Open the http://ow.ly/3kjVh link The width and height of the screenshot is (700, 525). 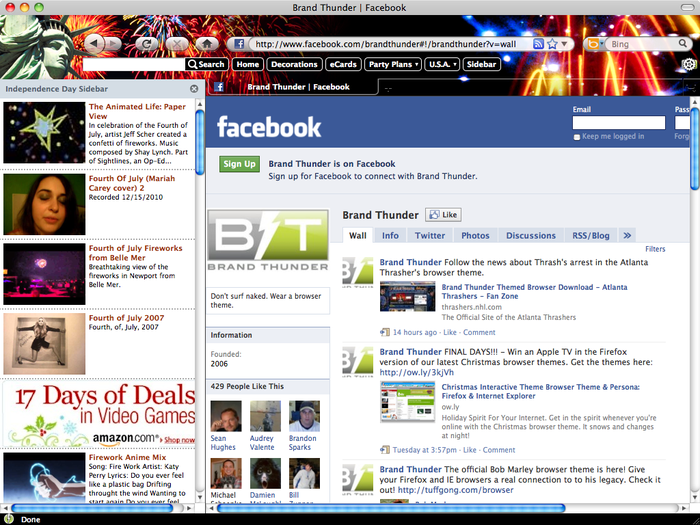[x=417, y=372]
